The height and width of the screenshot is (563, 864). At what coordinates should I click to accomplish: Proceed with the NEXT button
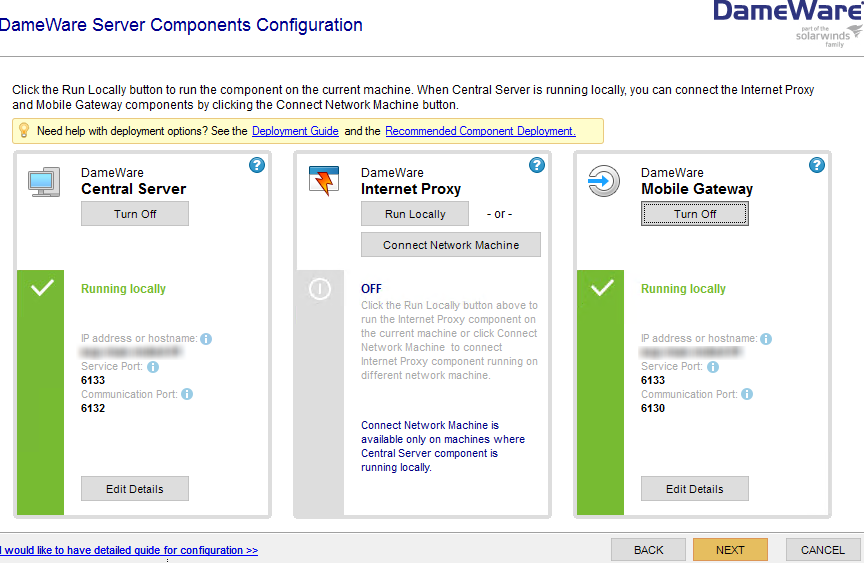click(x=730, y=550)
